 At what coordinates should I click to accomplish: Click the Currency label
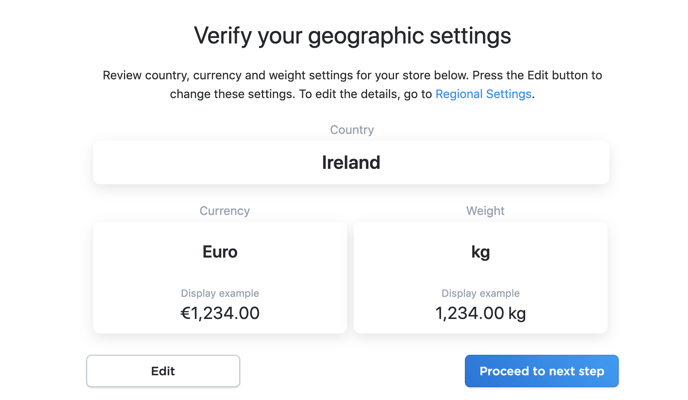coord(224,211)
